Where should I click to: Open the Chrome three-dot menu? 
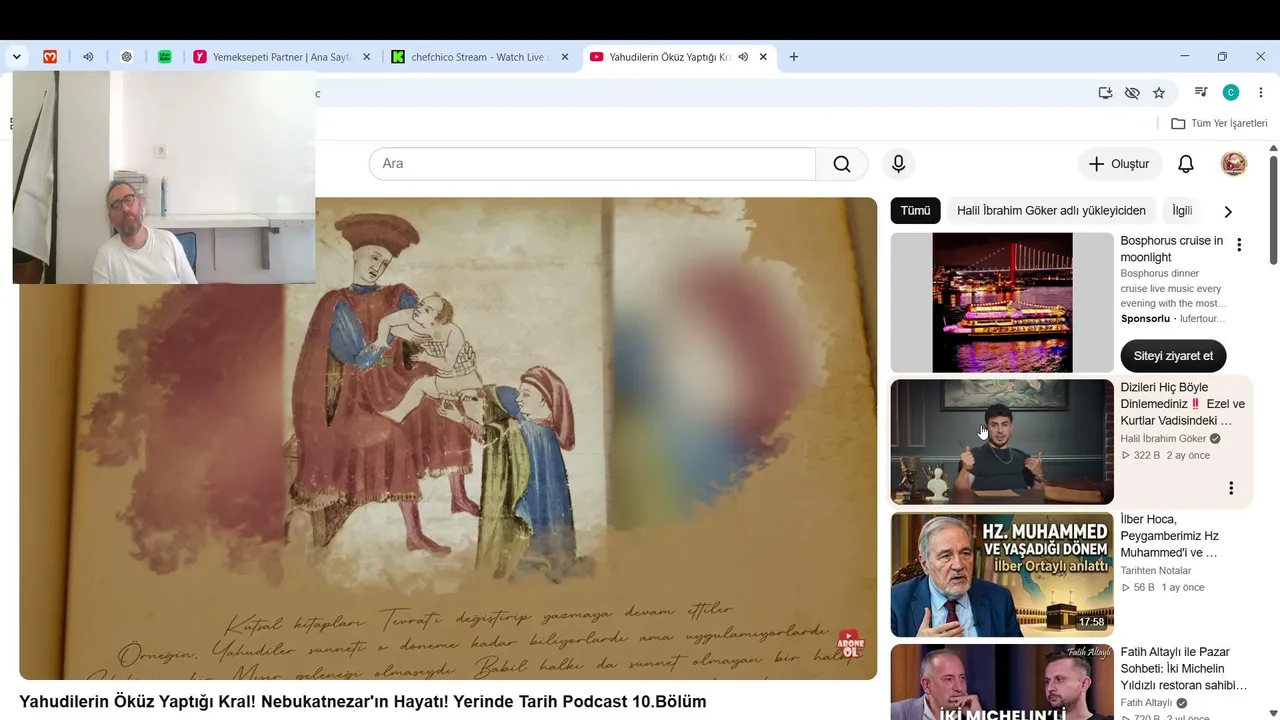[x=1260, y=93]
